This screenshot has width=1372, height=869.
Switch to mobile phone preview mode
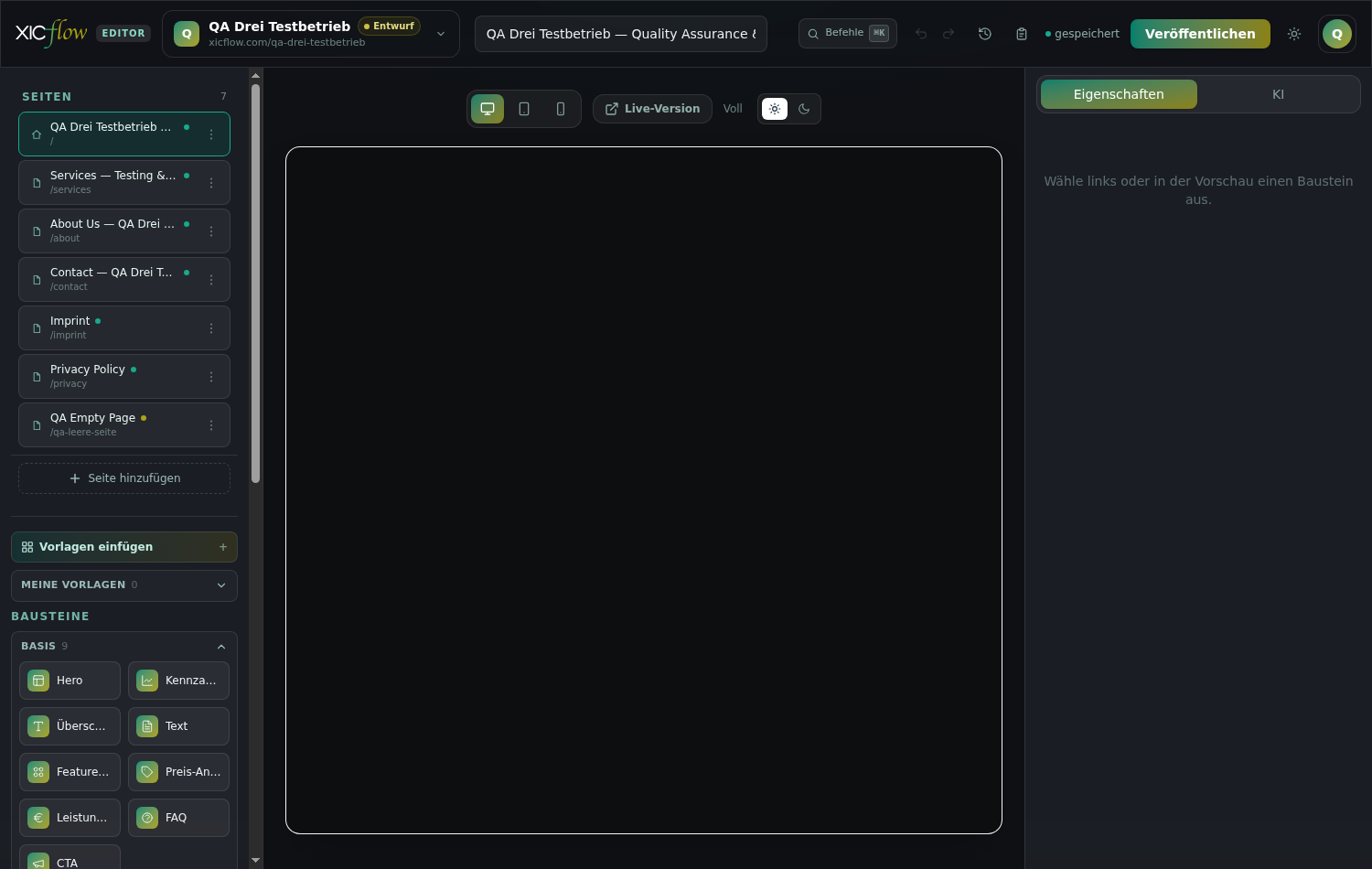[561, 109]
